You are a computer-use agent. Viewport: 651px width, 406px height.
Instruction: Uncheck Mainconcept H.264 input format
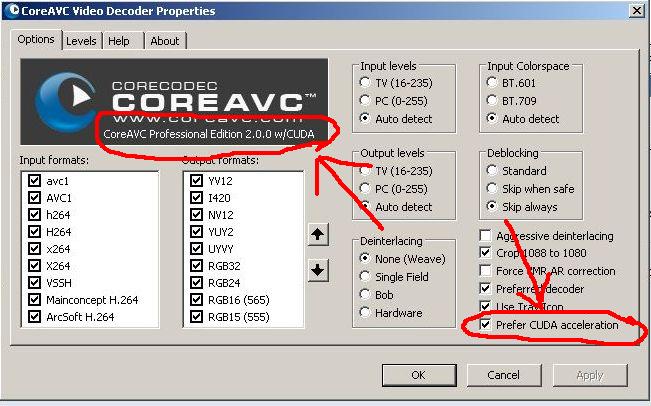click(34, 300)
